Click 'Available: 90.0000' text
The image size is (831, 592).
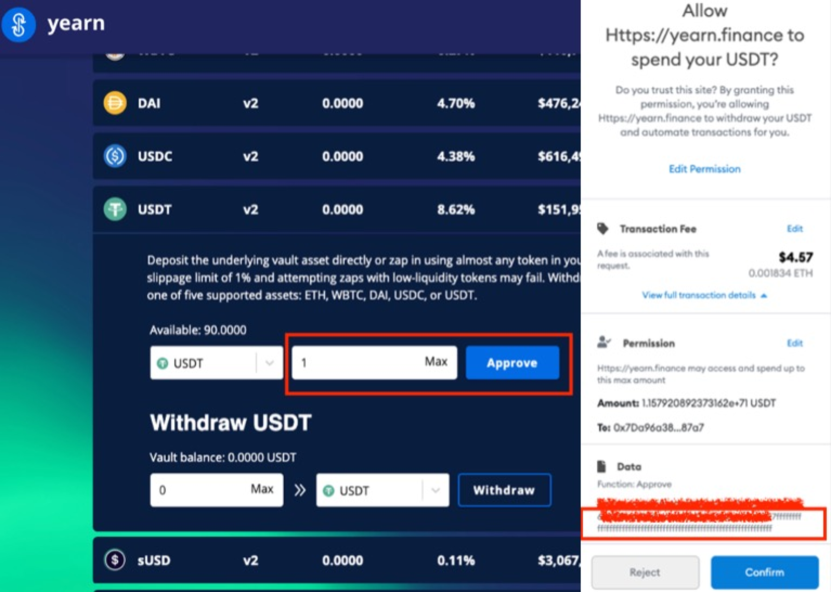[x=198, y=330]
